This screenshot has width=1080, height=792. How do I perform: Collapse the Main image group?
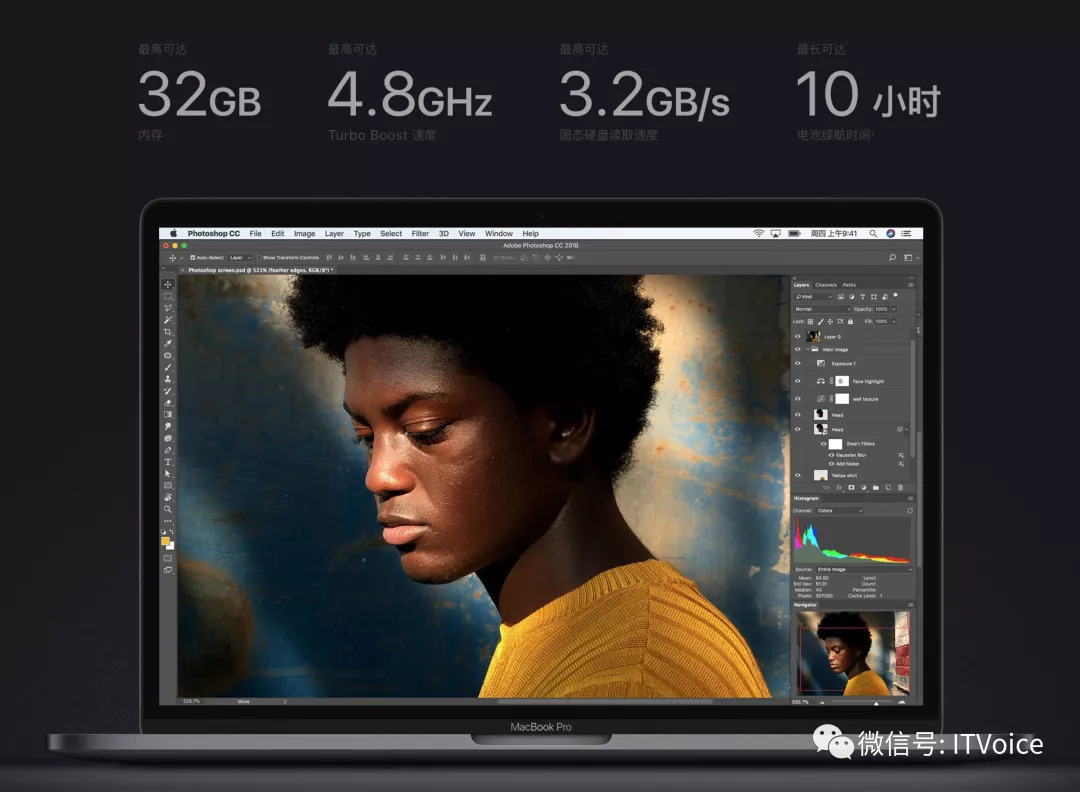[x=807, y=350]
